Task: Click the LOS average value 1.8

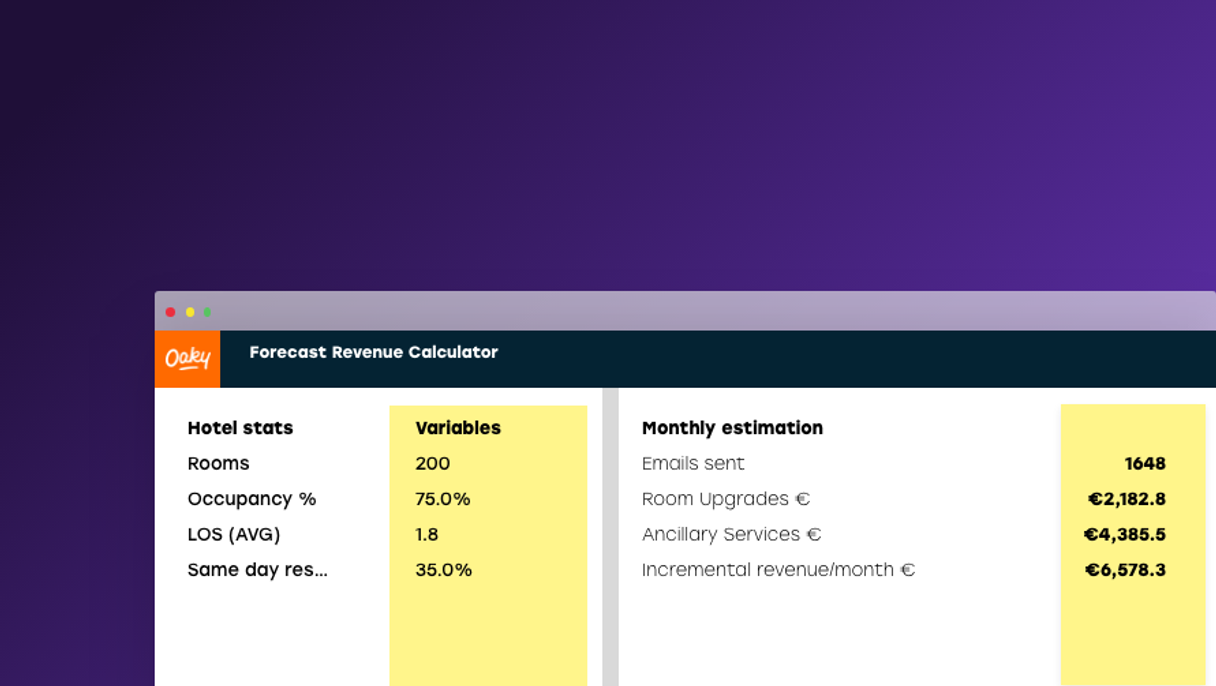Action: [427, 535]
